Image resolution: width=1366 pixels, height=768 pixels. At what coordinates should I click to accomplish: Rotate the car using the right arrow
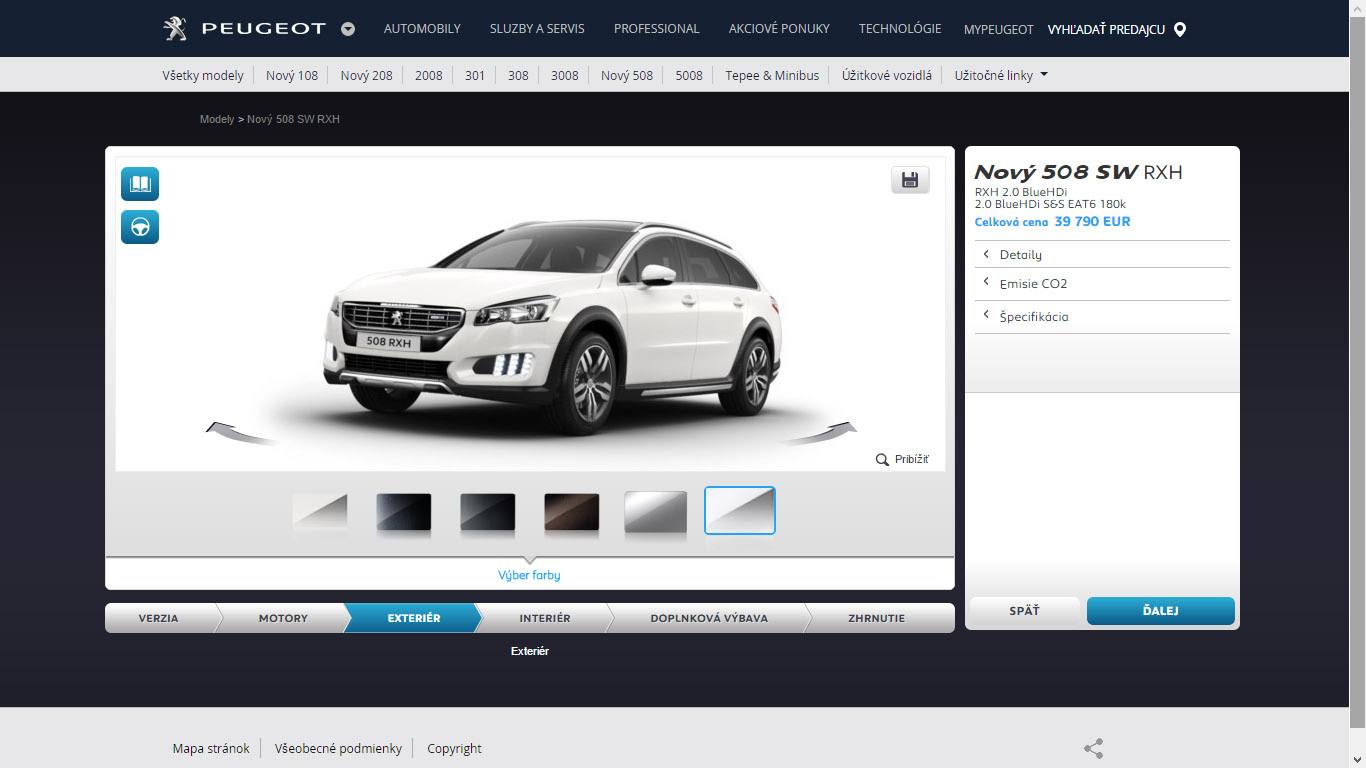(822, 432)
